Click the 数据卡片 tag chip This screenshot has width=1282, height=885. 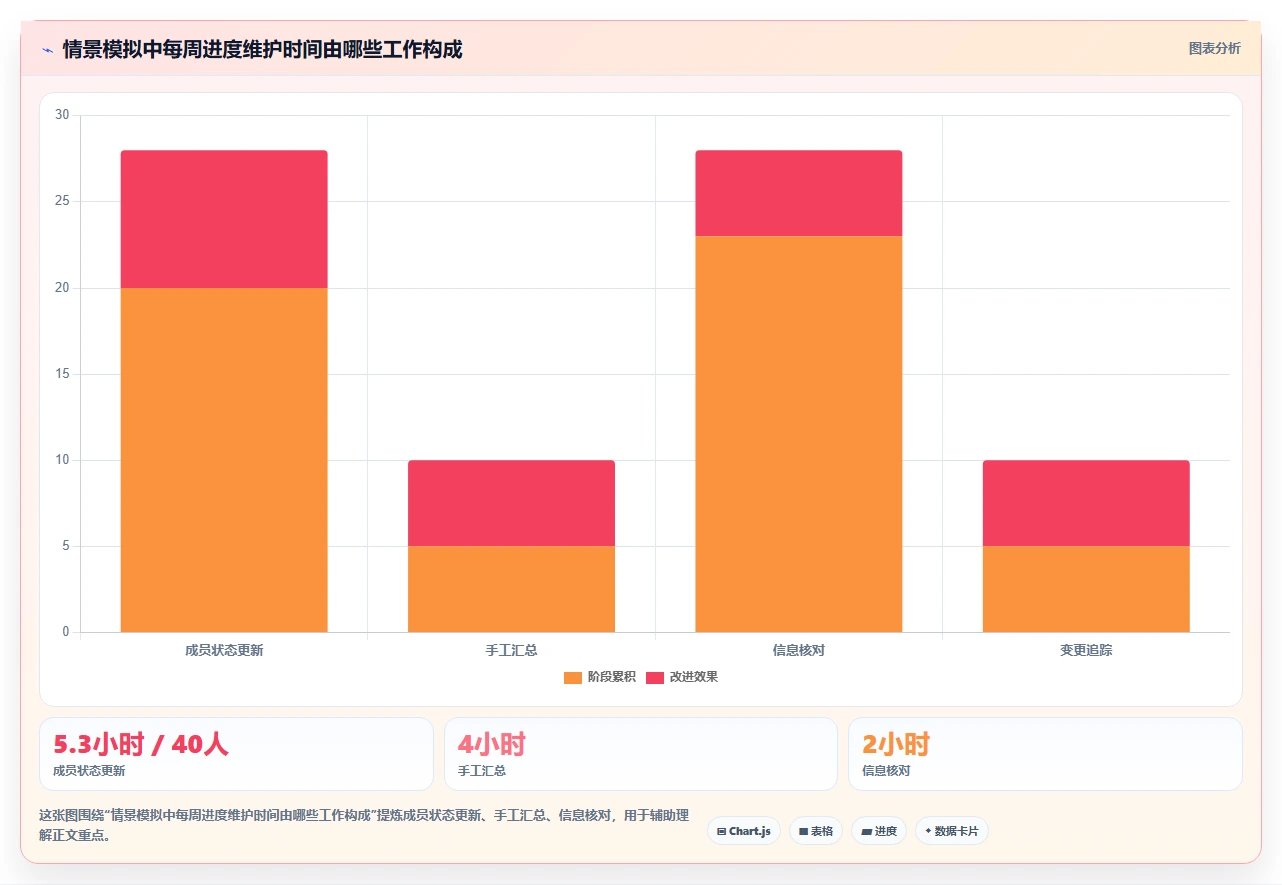(x=952, y=831)
